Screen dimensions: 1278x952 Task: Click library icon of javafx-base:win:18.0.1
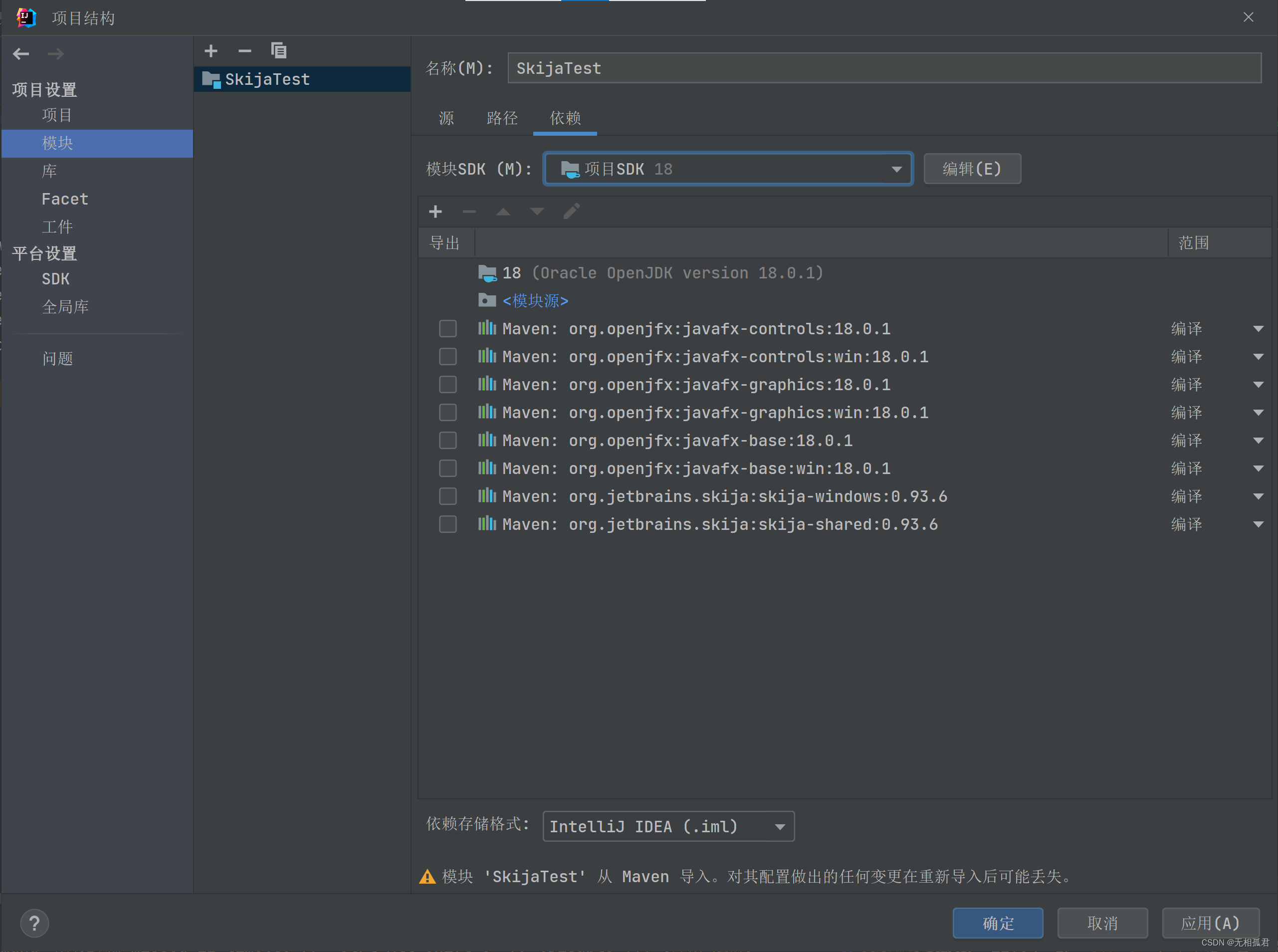[487, 468]
